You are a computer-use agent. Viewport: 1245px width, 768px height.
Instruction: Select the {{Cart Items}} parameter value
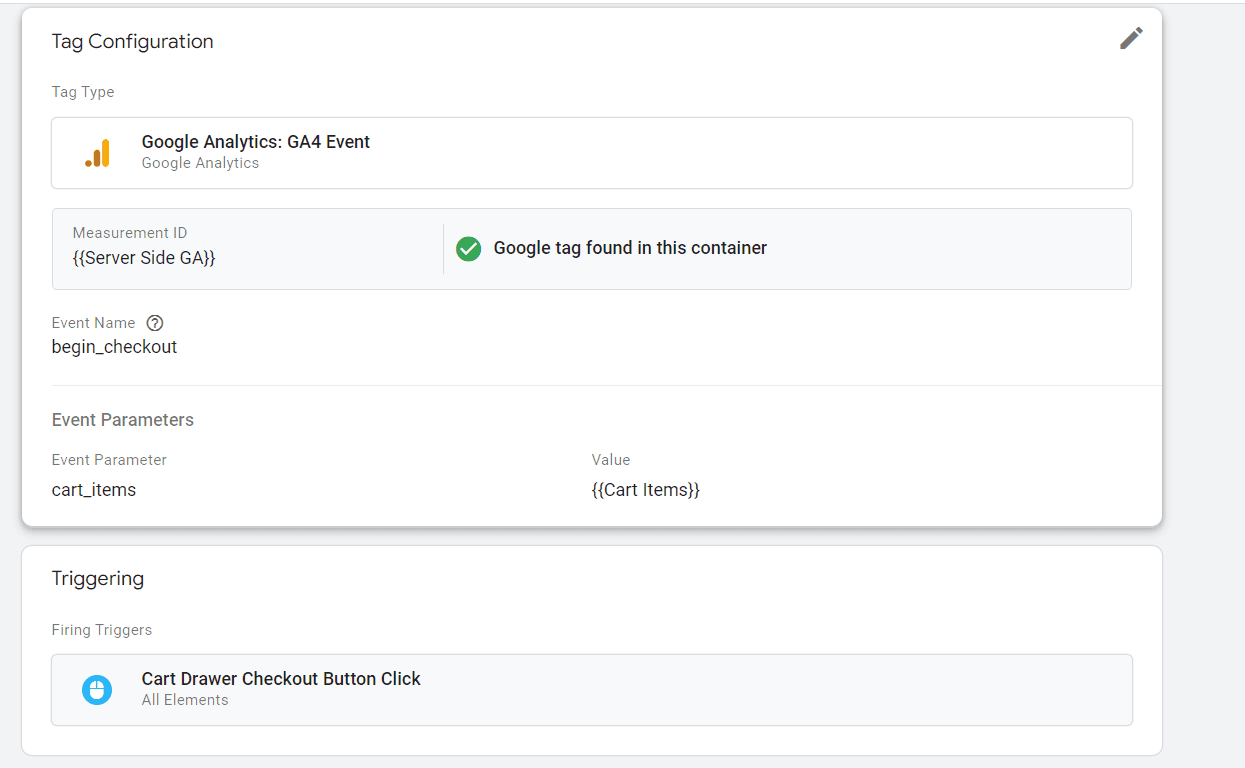(x=646, y=489)
